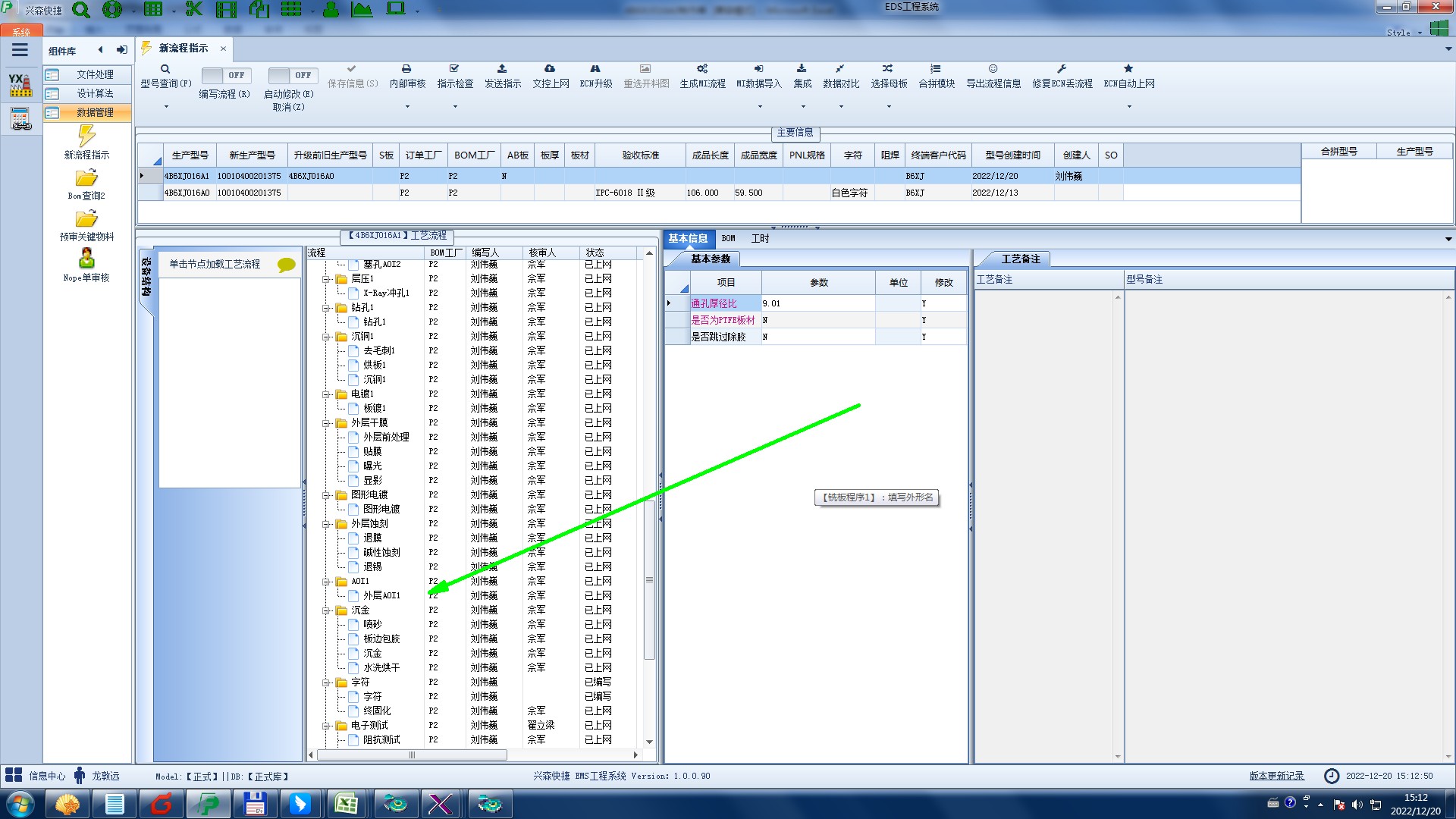Click the 型号查询 search icon
This screenshot has width=1456, height=819.
165,69
